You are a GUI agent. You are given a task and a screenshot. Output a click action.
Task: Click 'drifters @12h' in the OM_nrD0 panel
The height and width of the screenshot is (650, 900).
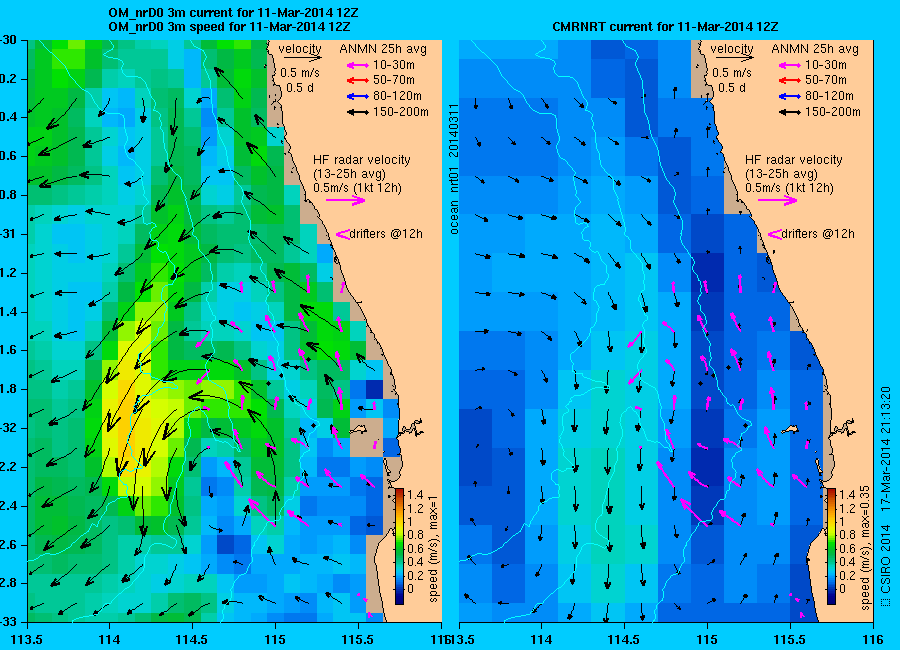click(x=386, y=234)
